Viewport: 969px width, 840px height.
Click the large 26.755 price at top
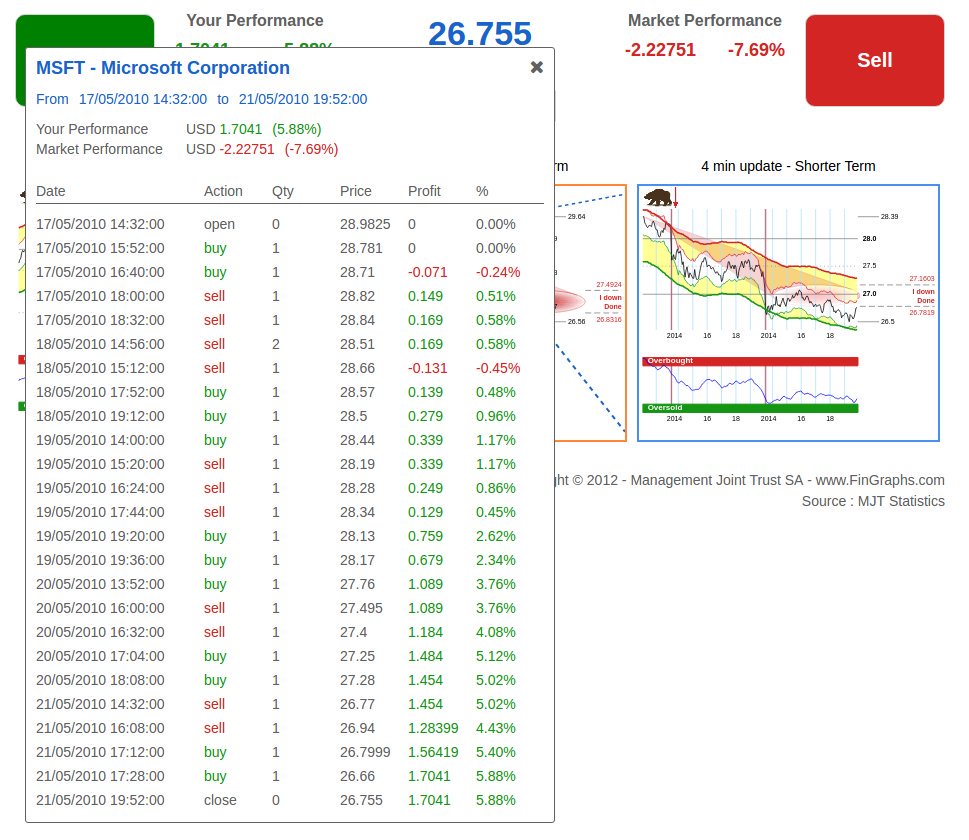[480, 33]
